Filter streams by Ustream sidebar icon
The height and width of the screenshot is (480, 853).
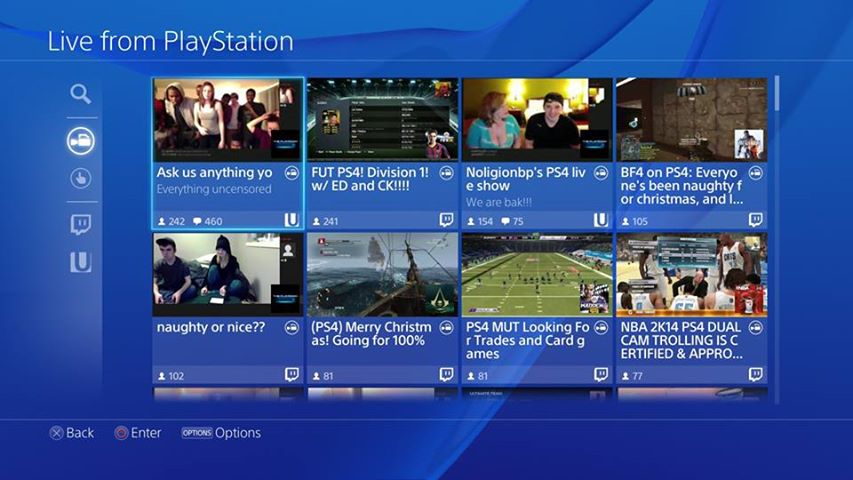[x=81, y=262]
